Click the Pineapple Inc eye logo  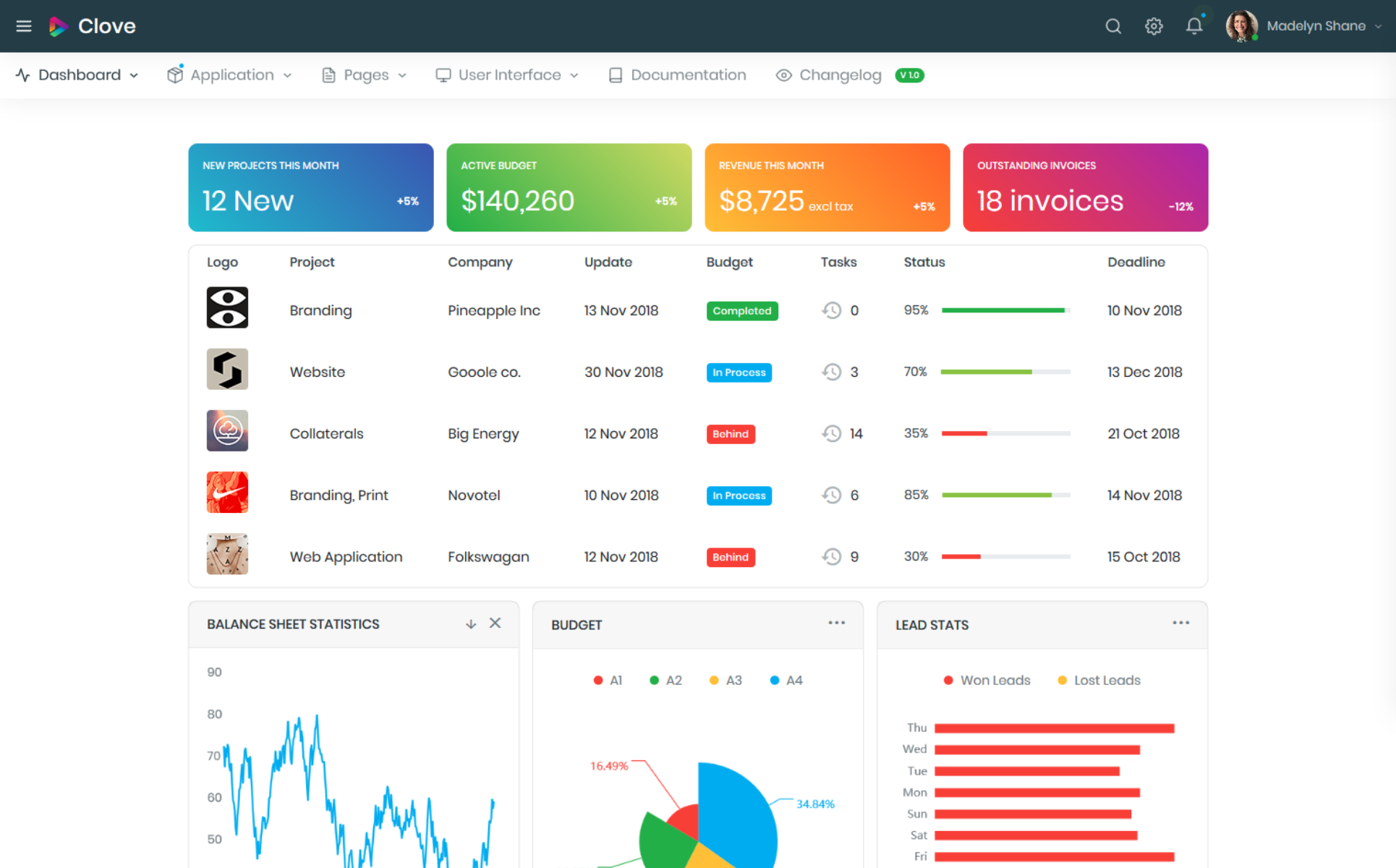(227, 307)
